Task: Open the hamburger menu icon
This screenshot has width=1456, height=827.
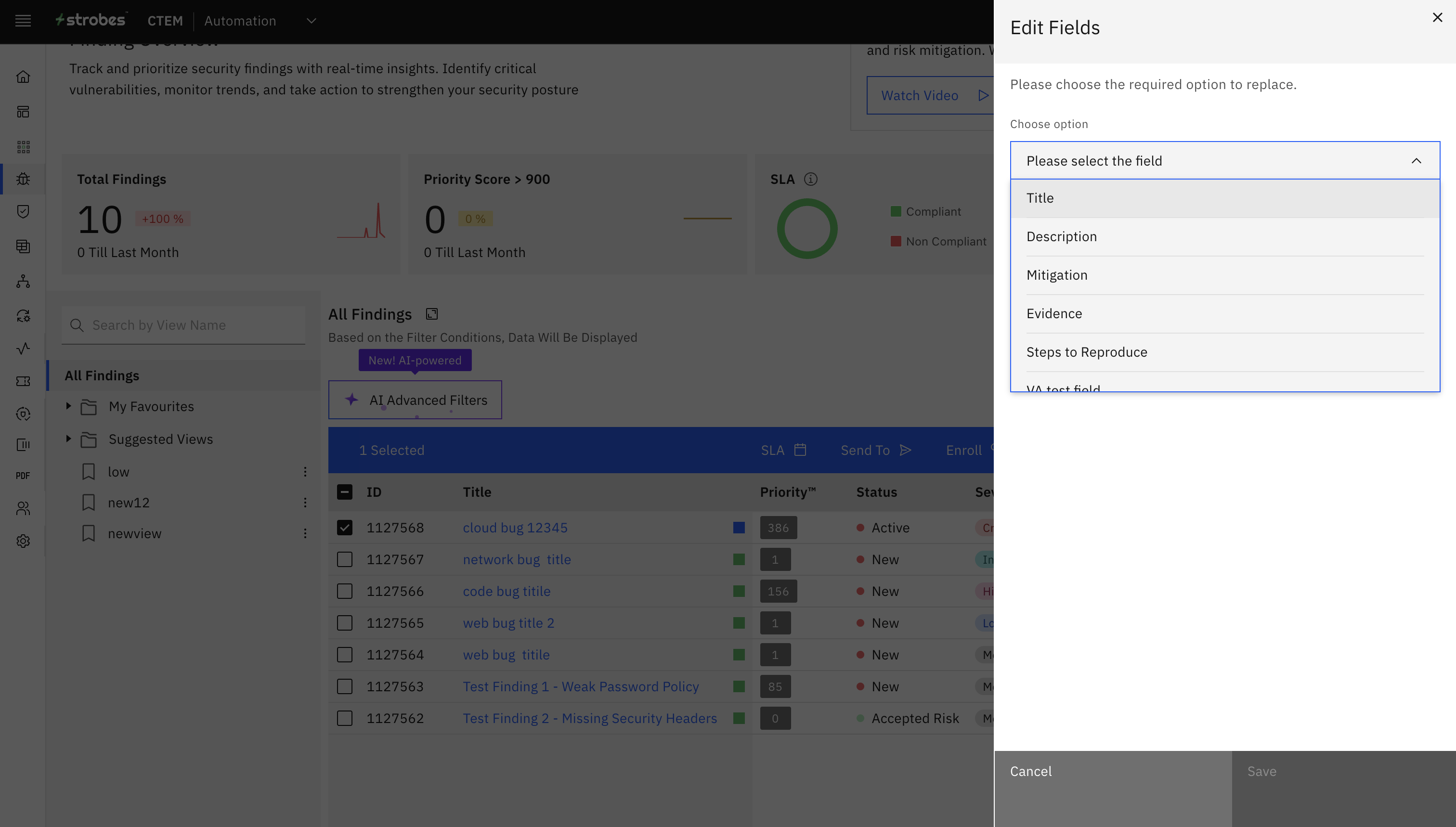Action: click(x=23, y=21)
